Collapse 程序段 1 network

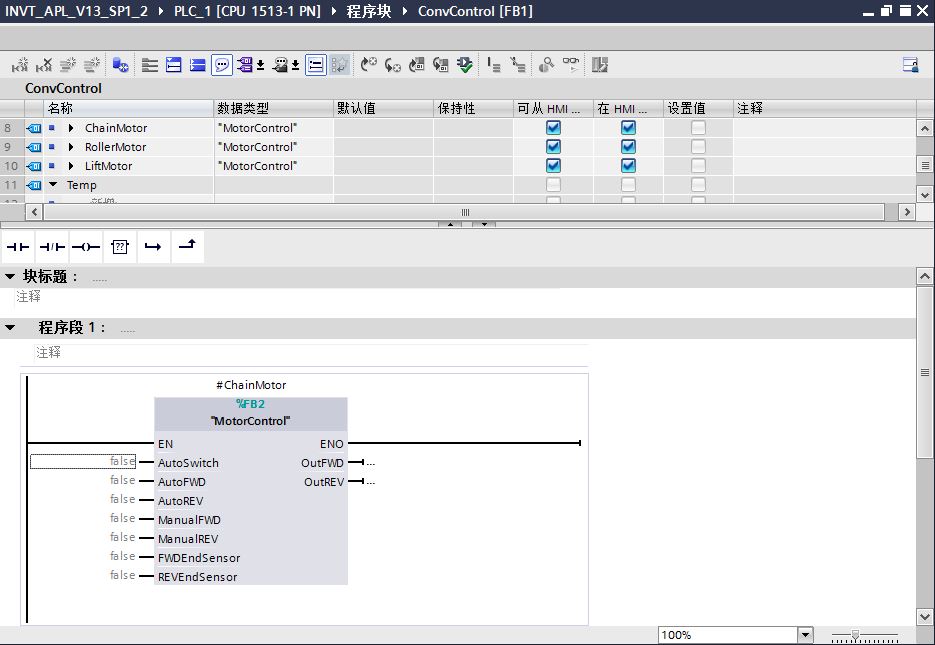[10, 328]
